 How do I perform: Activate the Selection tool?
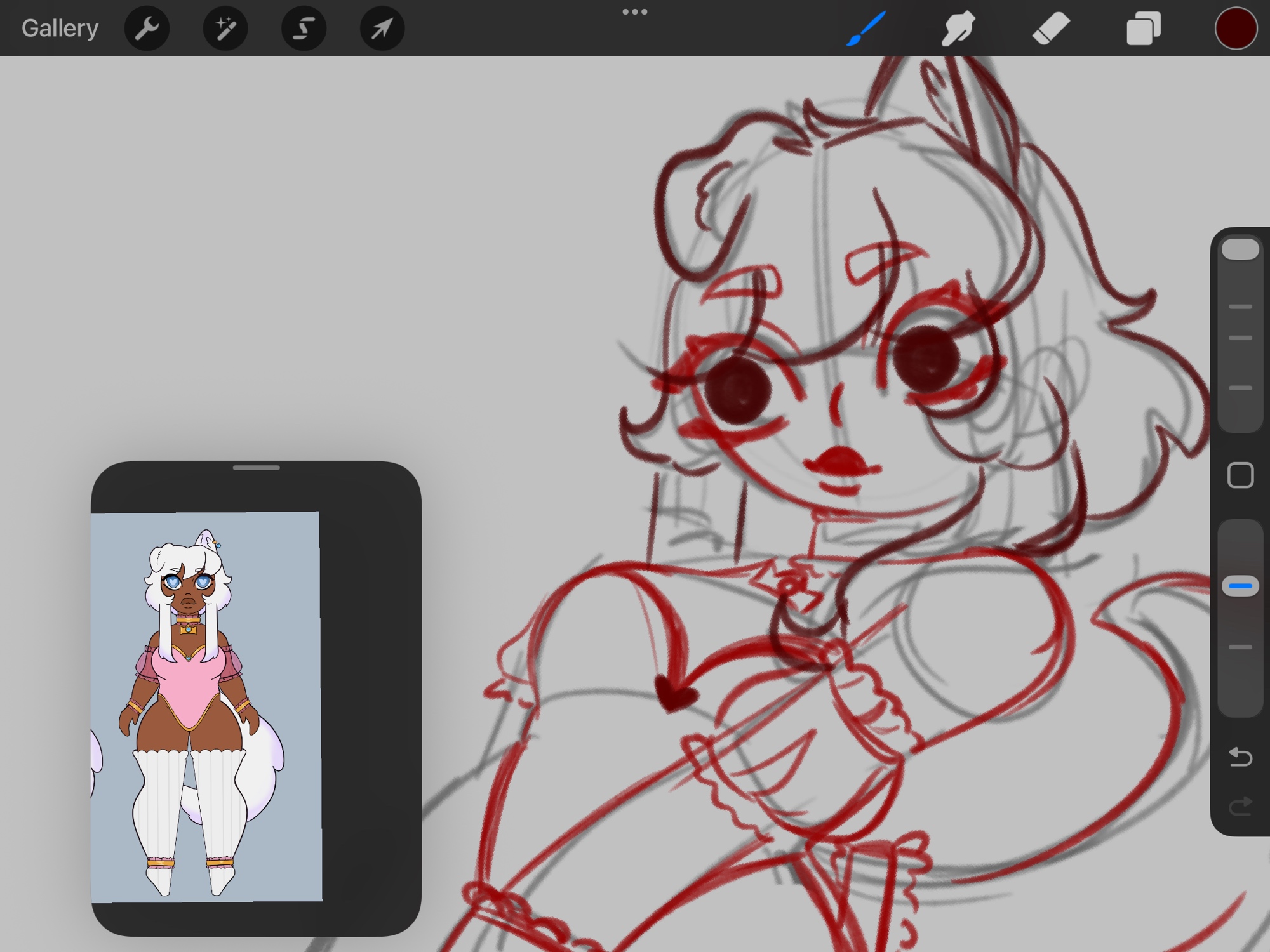click(304, 29)
